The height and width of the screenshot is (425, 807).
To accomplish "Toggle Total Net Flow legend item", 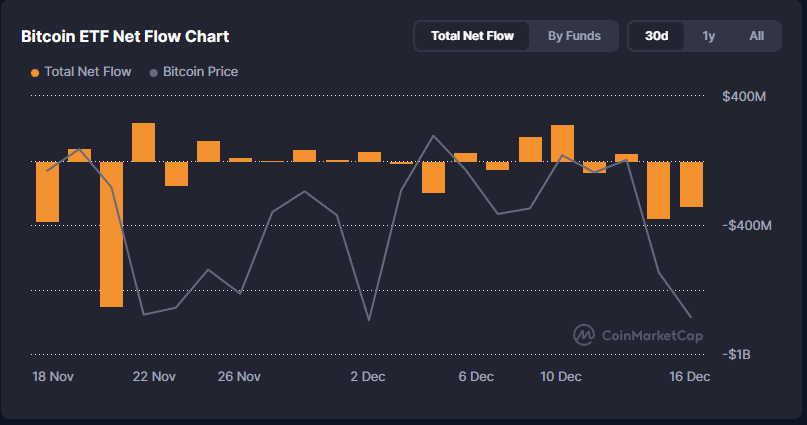I will pyautogui.click(x=89, y=72).
